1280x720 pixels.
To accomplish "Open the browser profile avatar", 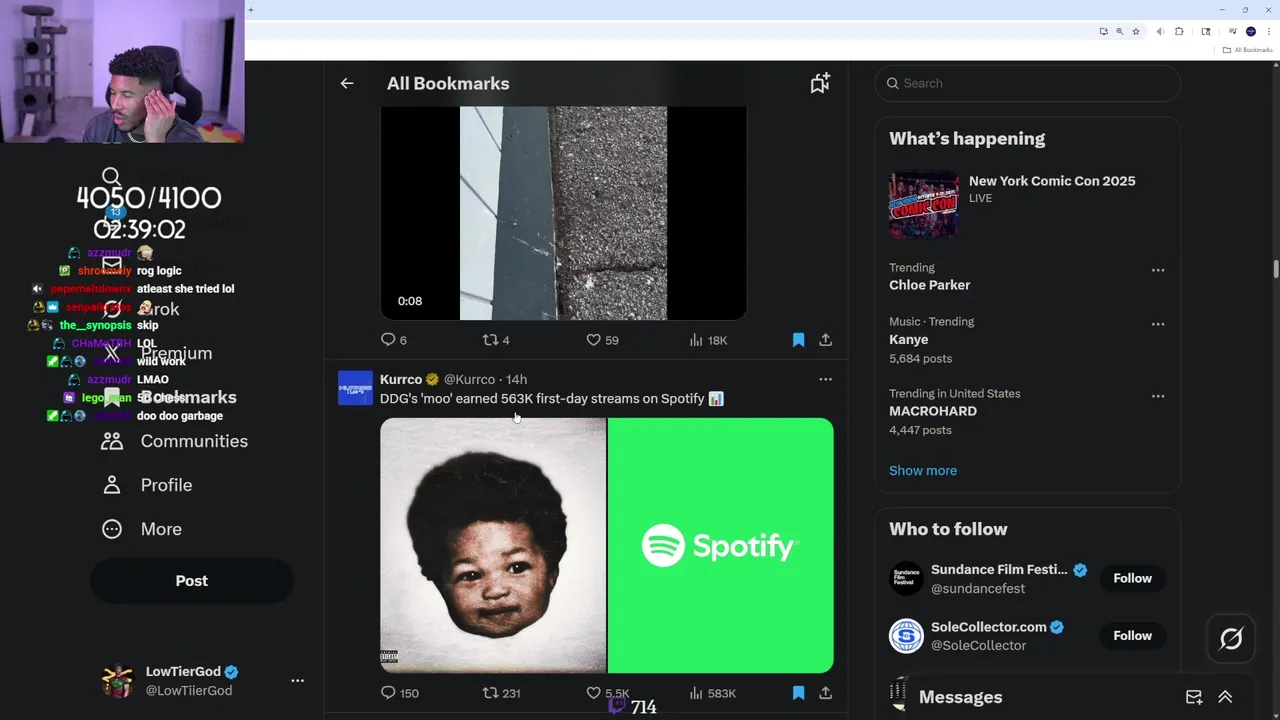I will click(1250, 31).
